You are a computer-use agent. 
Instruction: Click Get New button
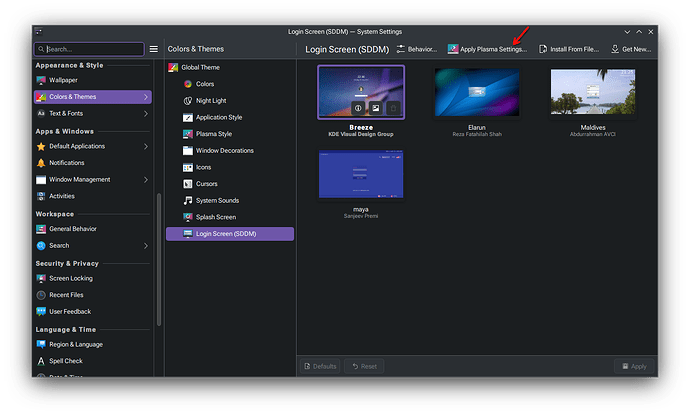[631, 49]
